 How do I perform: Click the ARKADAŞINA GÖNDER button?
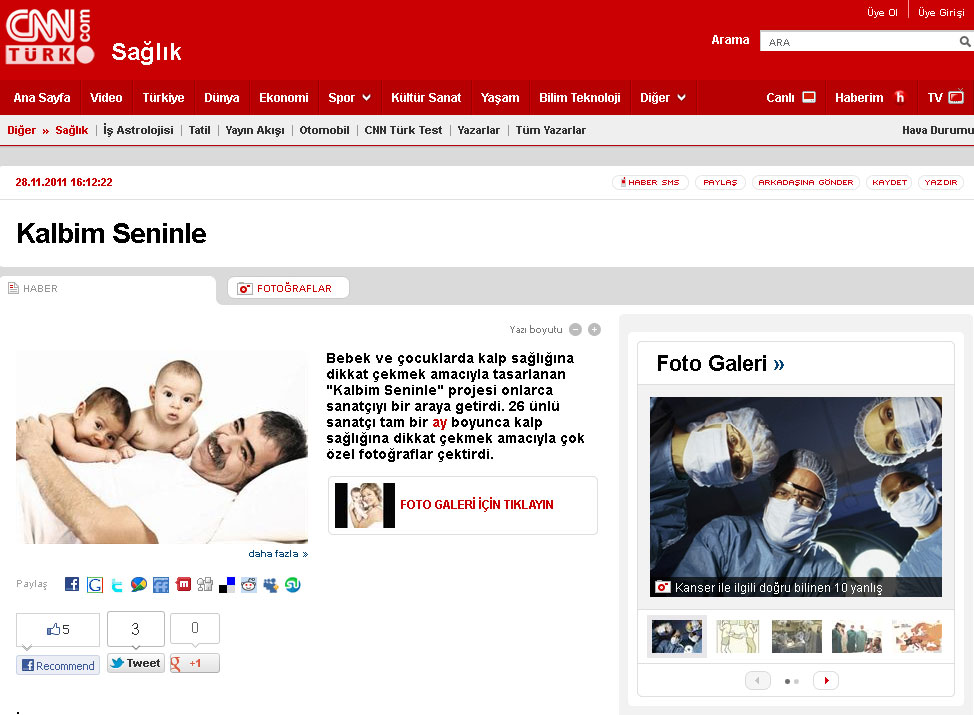point(806,182)
